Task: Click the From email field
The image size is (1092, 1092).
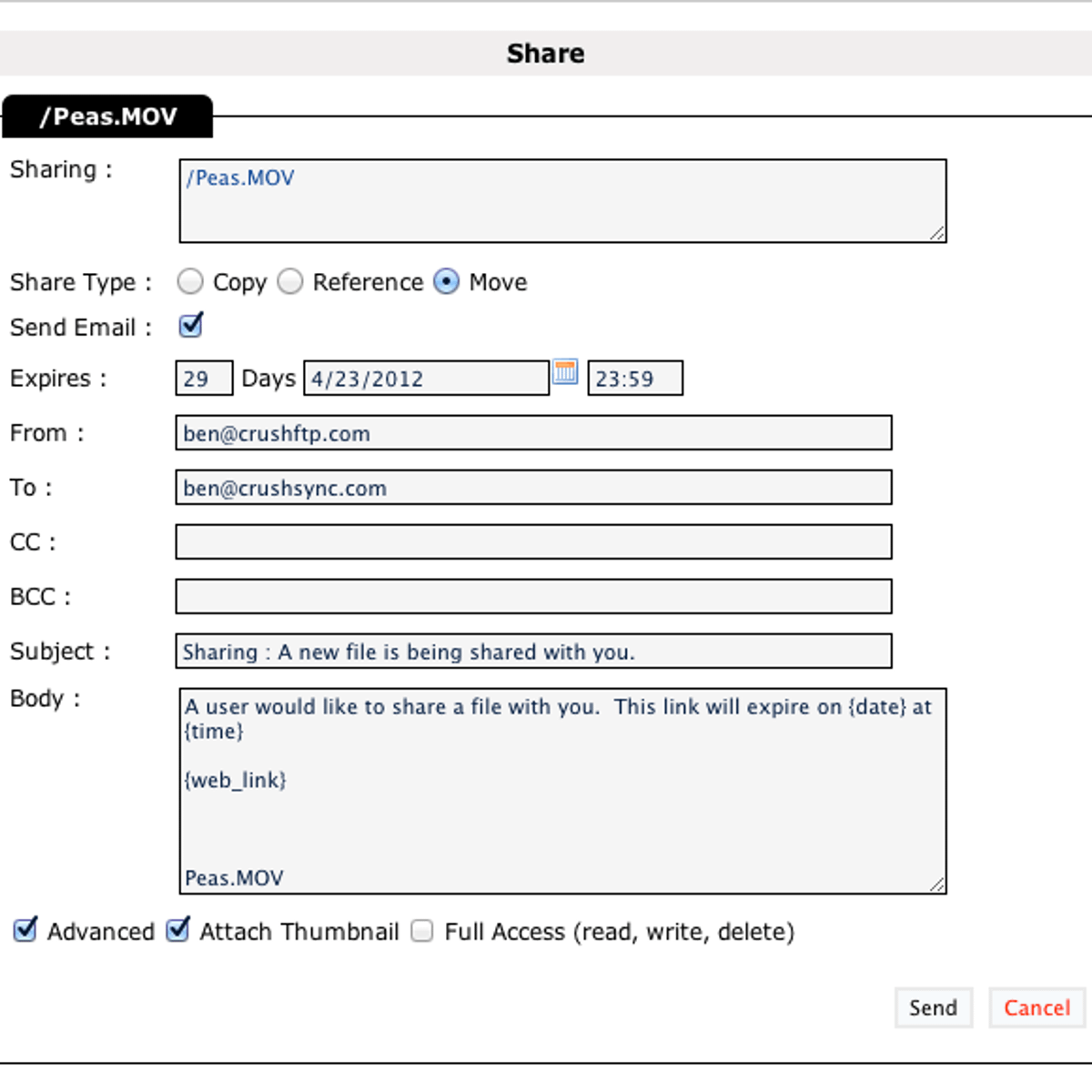Action: click(x=533, y=433)
